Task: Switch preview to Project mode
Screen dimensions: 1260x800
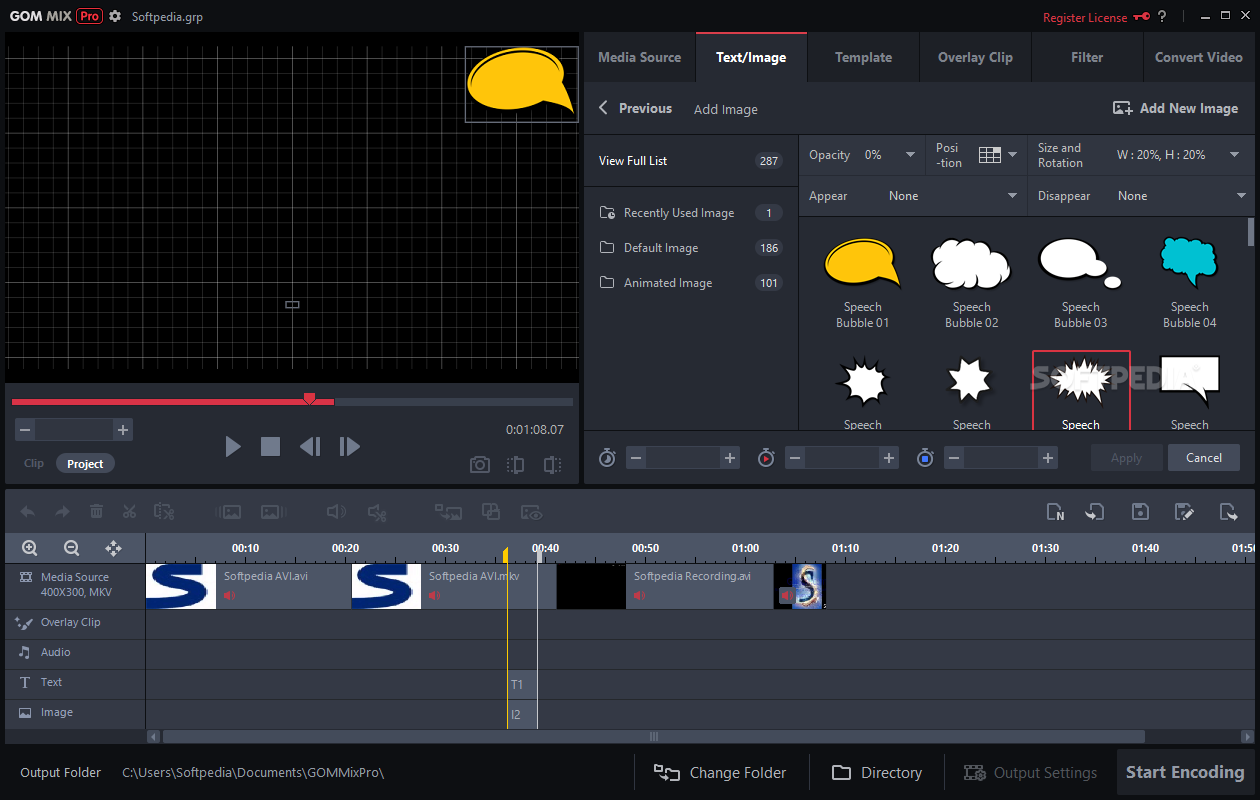Action: (85, 464)
